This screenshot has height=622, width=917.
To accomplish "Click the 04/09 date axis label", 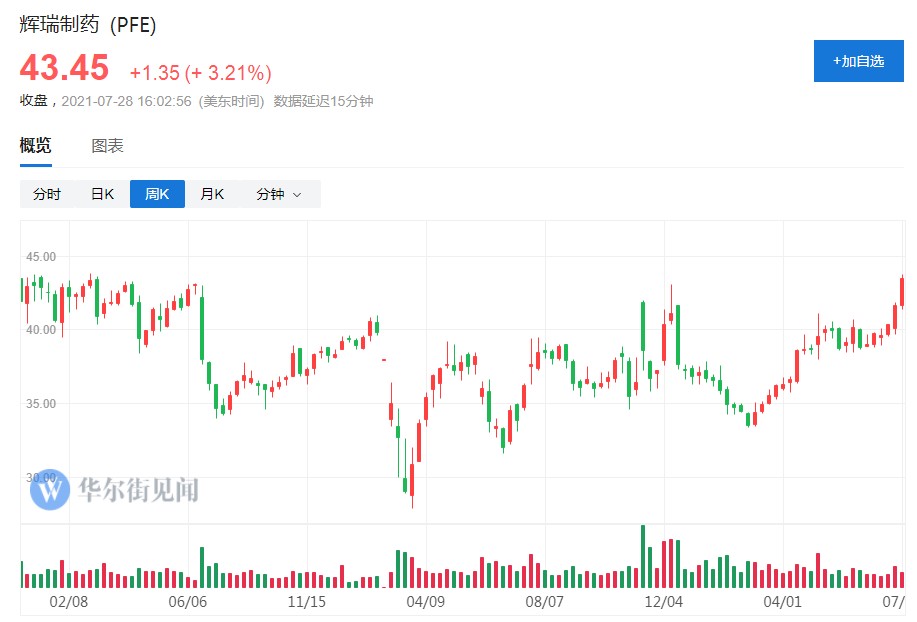I will (x=426, y=602).
